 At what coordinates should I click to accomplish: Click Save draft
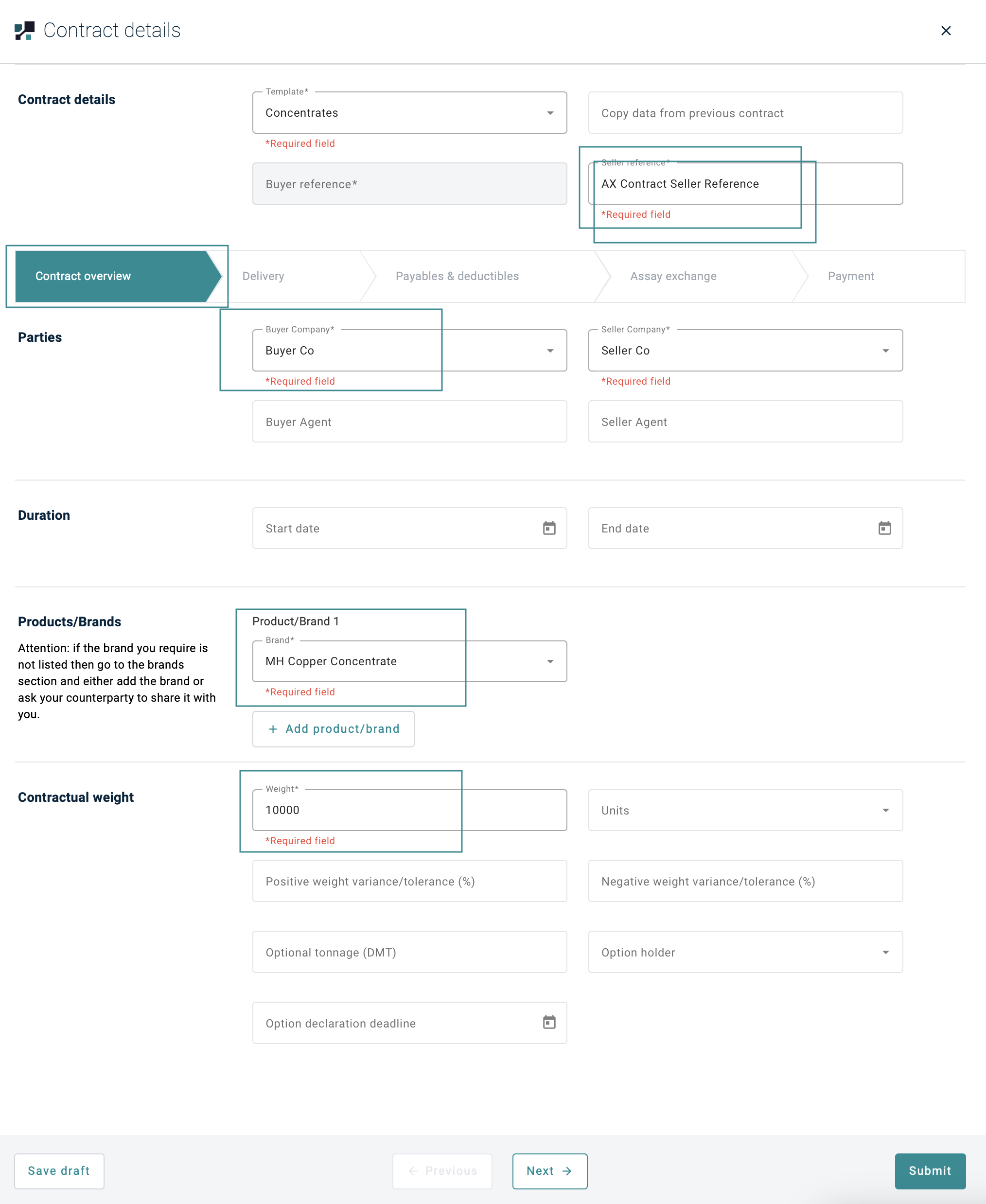tap(59, 1170)
